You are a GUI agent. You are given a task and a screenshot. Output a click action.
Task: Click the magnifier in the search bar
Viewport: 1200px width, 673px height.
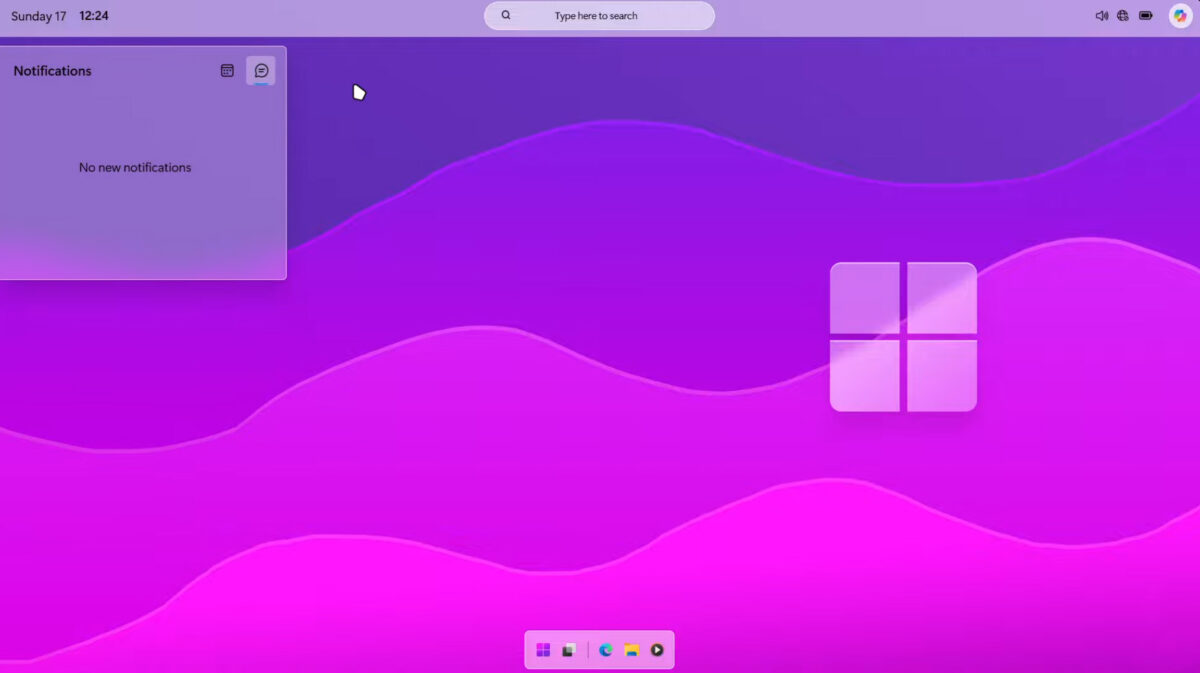506,15
